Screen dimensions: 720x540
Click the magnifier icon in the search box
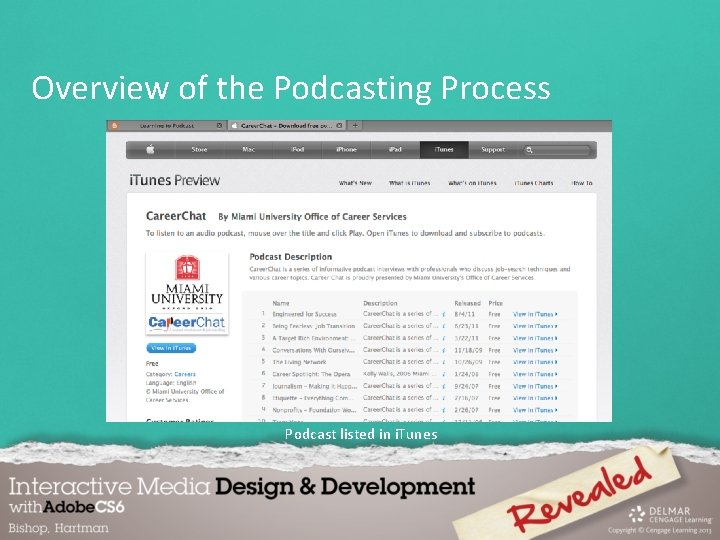pos(529,150)
